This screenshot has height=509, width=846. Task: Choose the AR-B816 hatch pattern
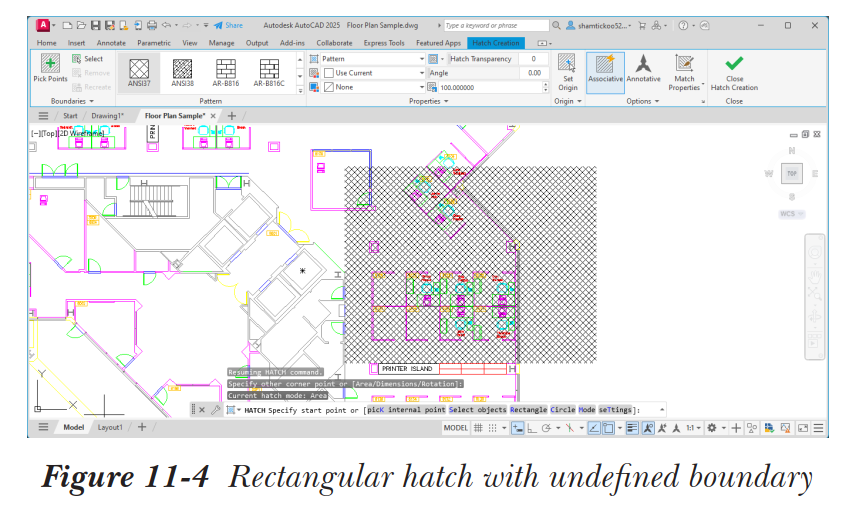tap(226, 72)
